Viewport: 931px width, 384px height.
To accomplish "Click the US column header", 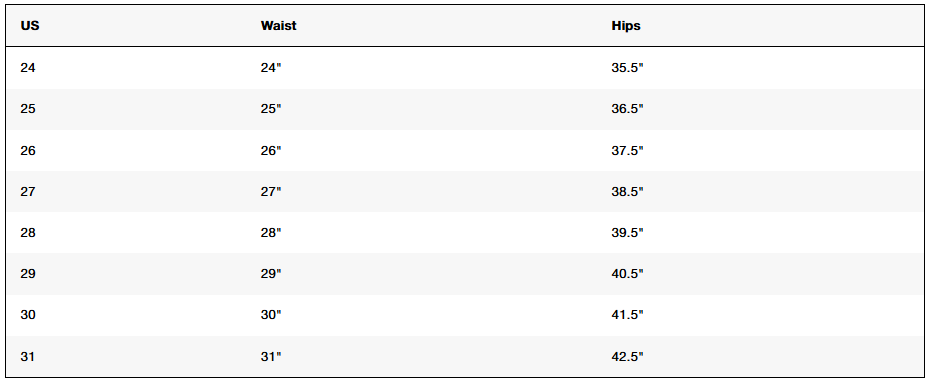I will tap(30, 26).
